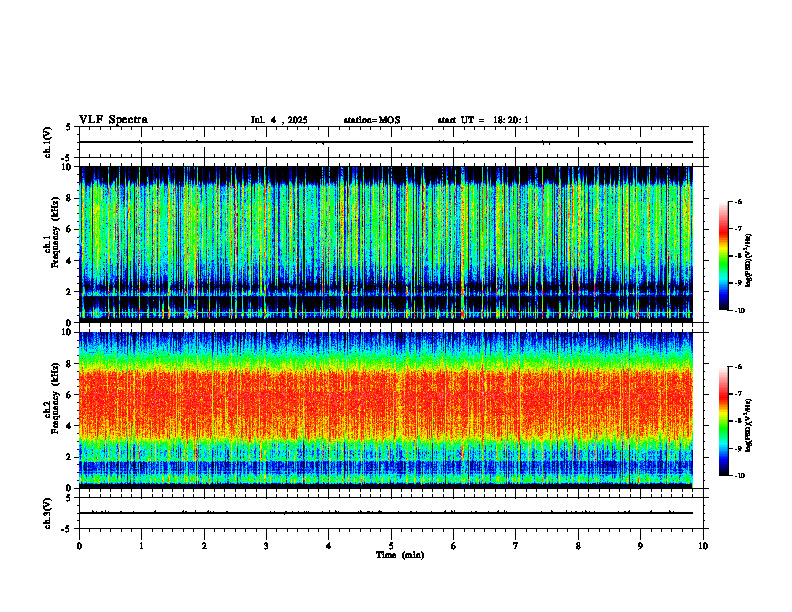Click the "5" tick label on Time axis
This screenshot has width=792, height=612.
point(391,546)
